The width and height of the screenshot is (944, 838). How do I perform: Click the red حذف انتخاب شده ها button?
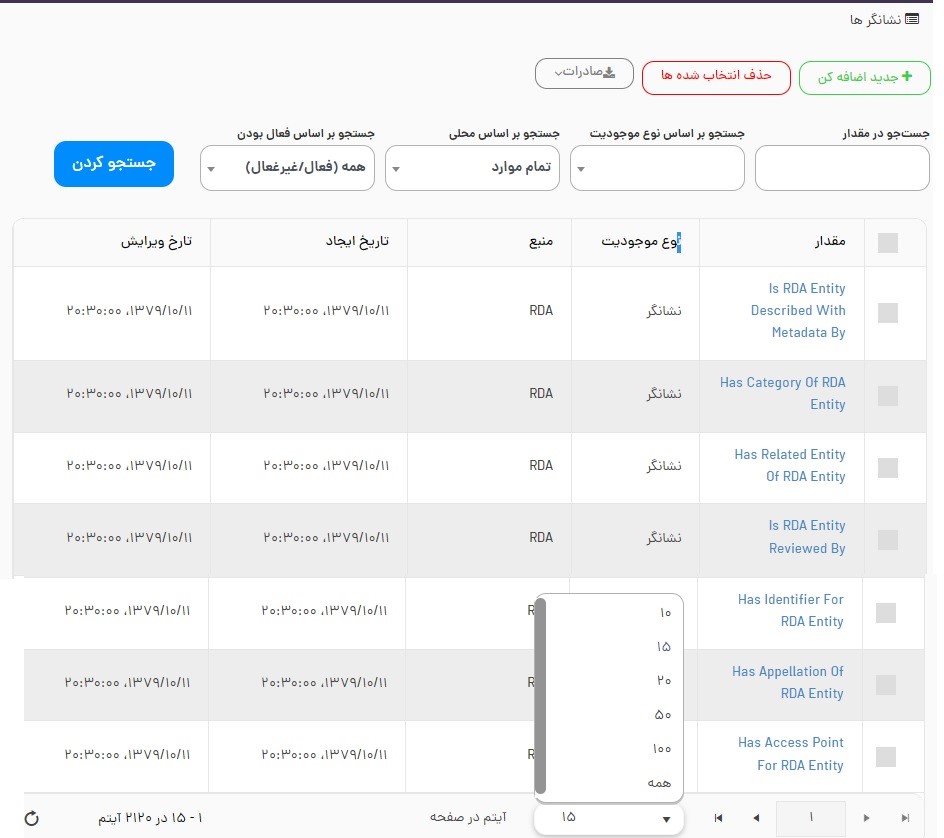tap(716, 77)
